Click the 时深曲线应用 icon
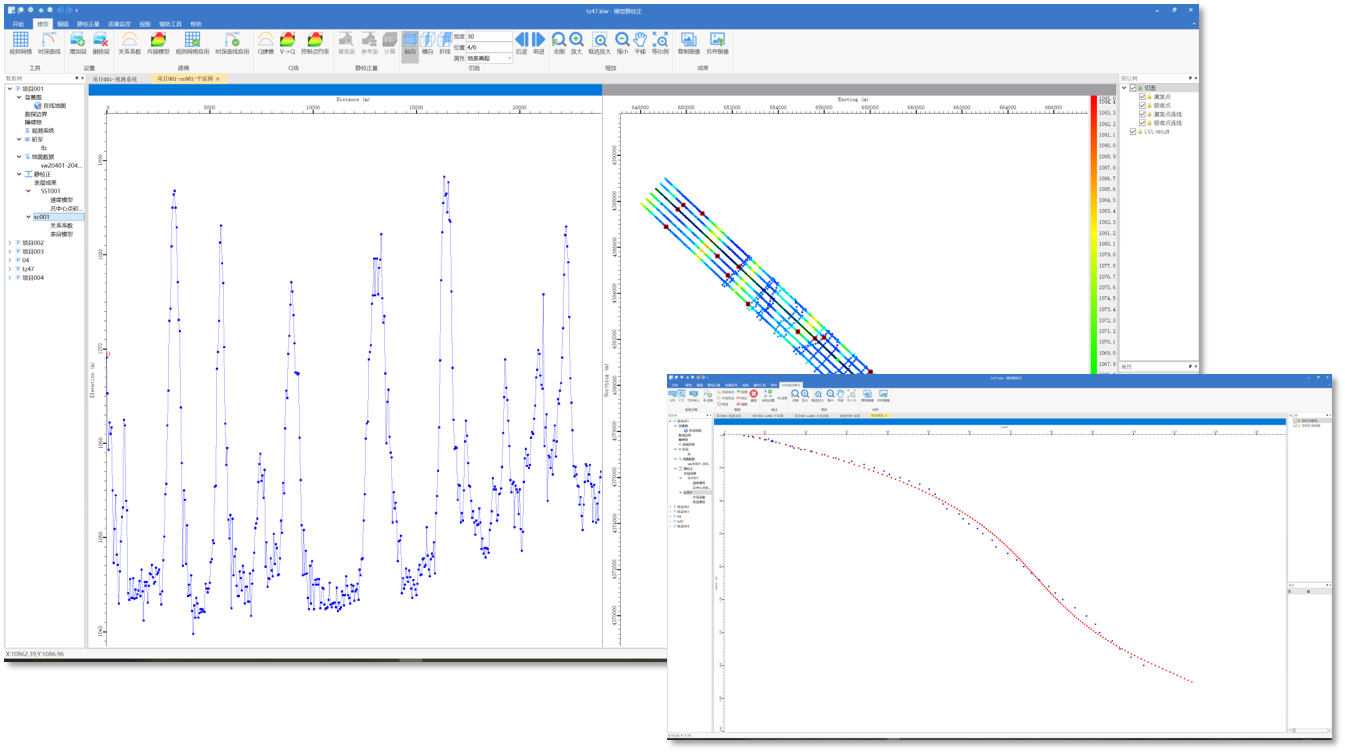 [x=232, y=39]
